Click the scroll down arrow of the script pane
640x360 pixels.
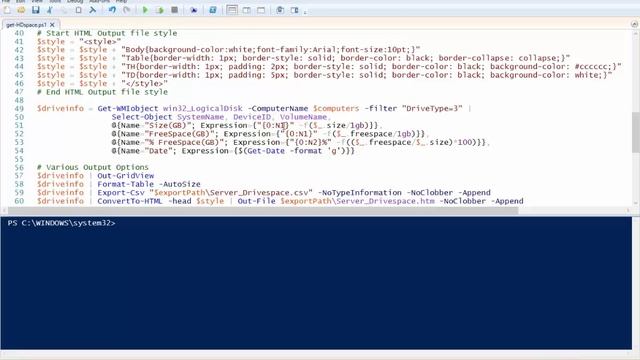(x=636, y=203)
